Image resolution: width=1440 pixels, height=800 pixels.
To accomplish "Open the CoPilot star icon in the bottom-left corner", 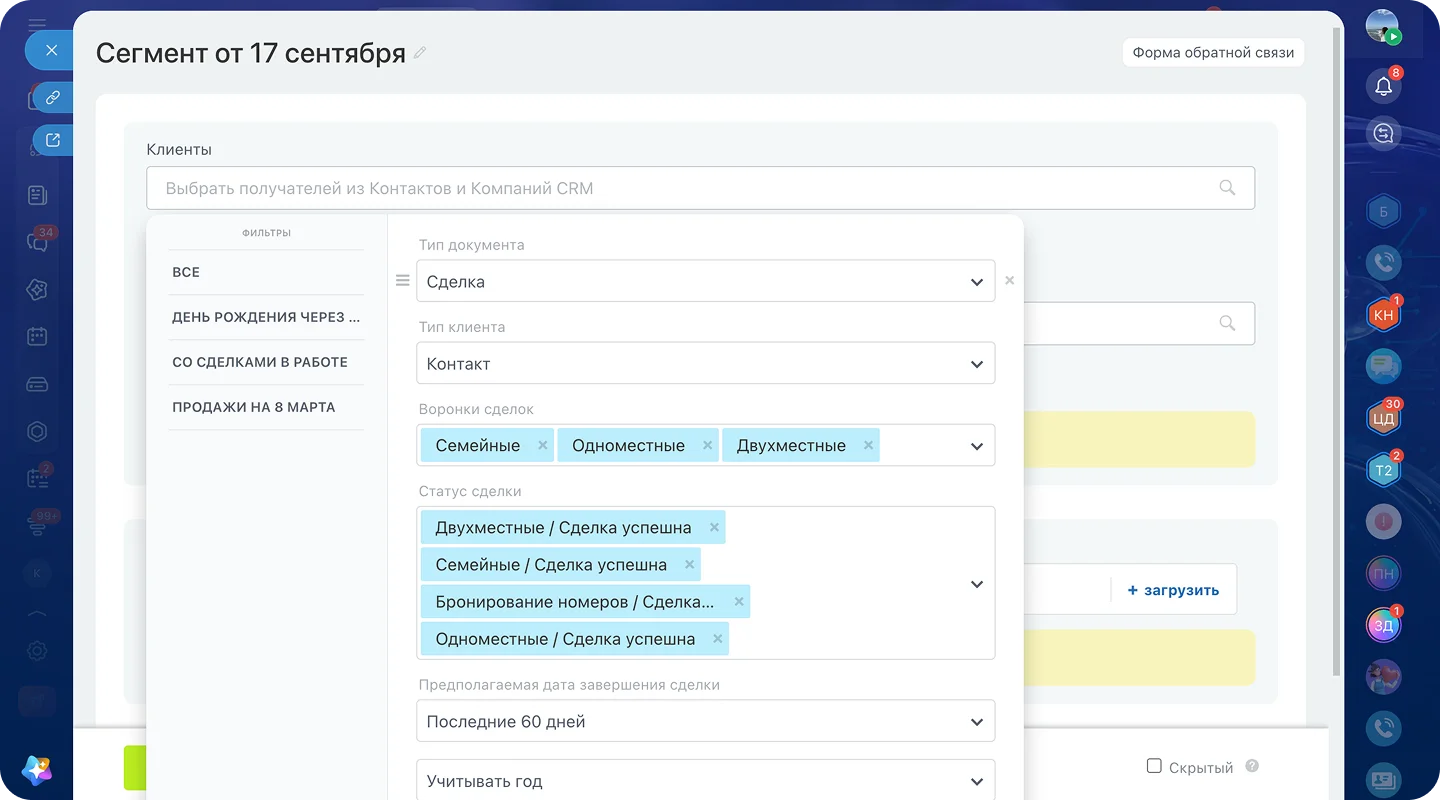I will click(37, 768).
